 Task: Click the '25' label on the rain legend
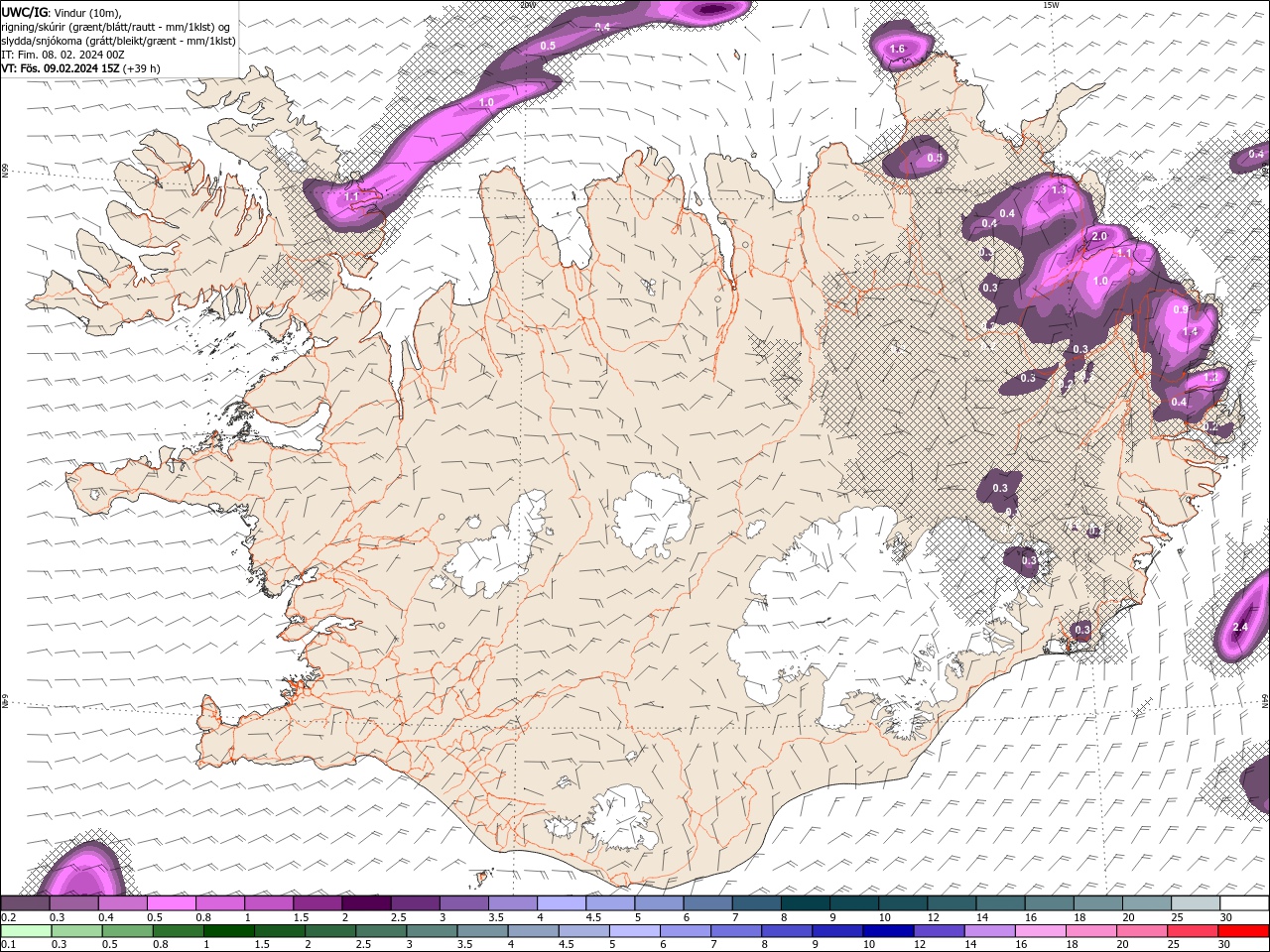pyautogui.click(x=1174, y=944)
